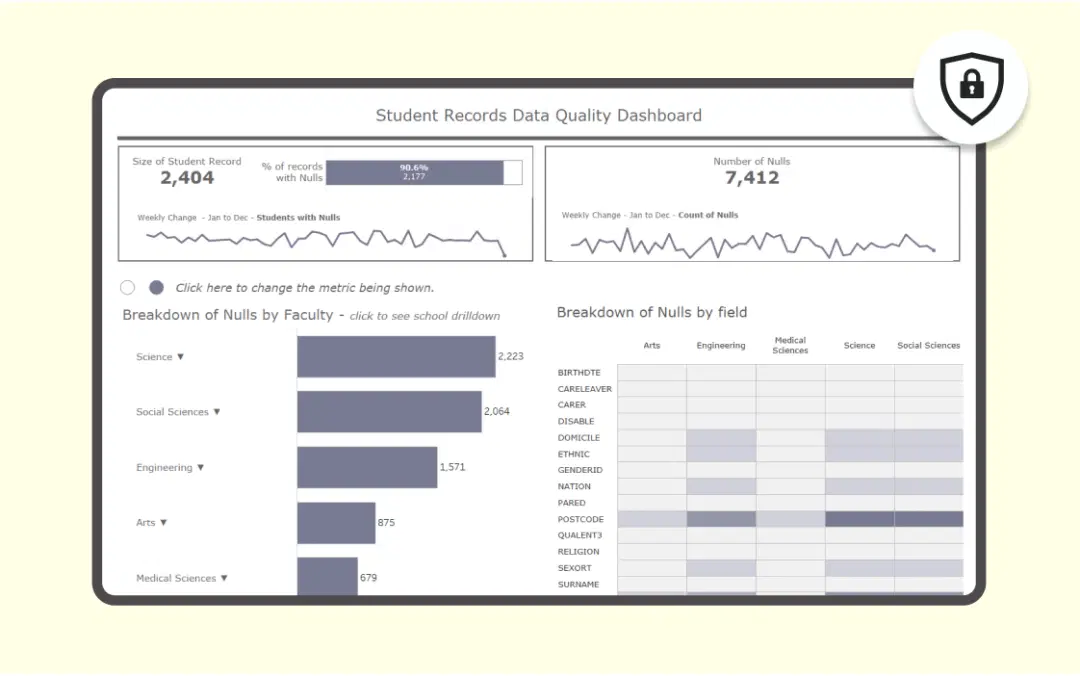Click the 'Click here to change the metric' text
This screenshot has width=1080, height=676.
click(303, 287)
